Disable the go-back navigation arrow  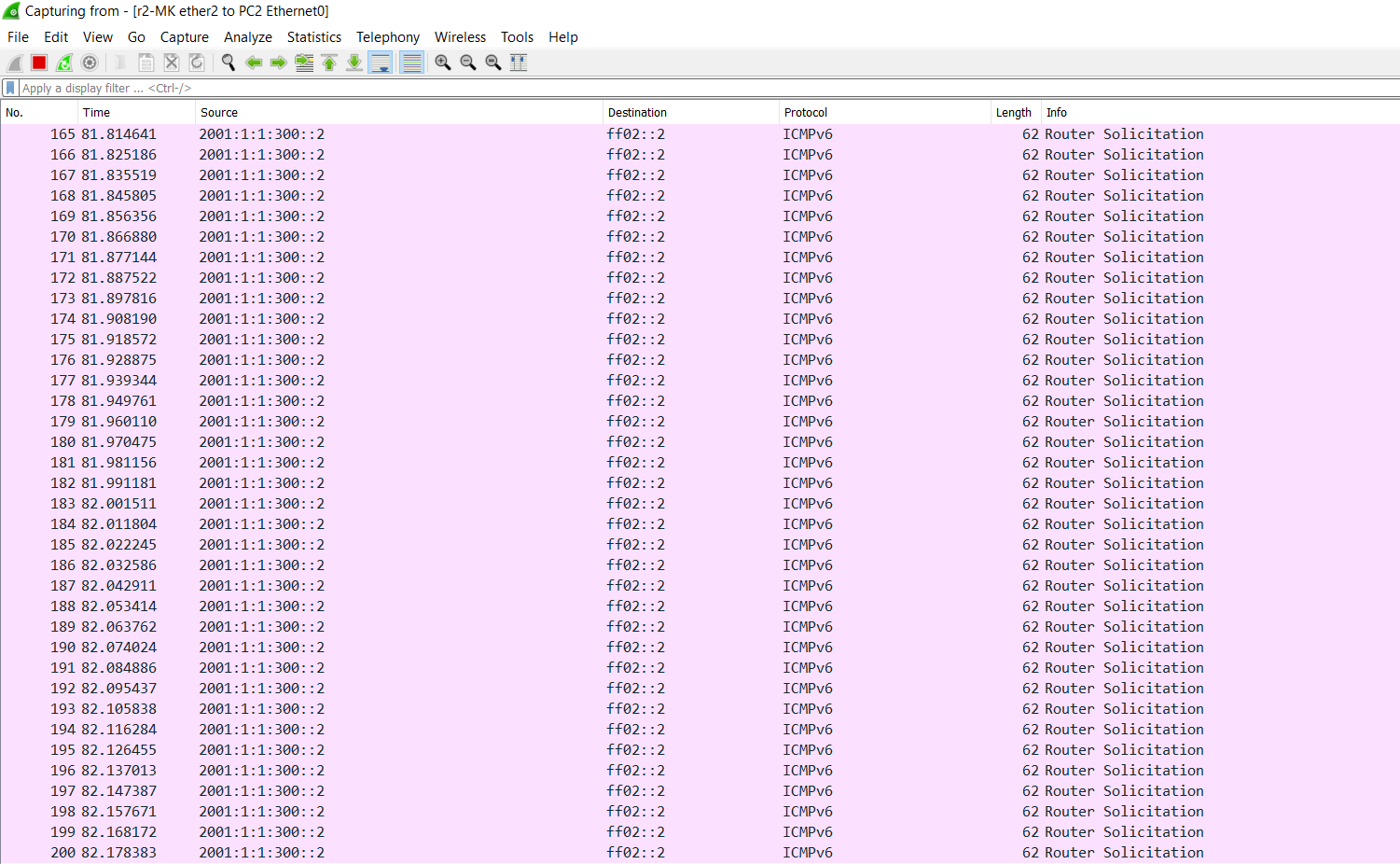(254, 62)
